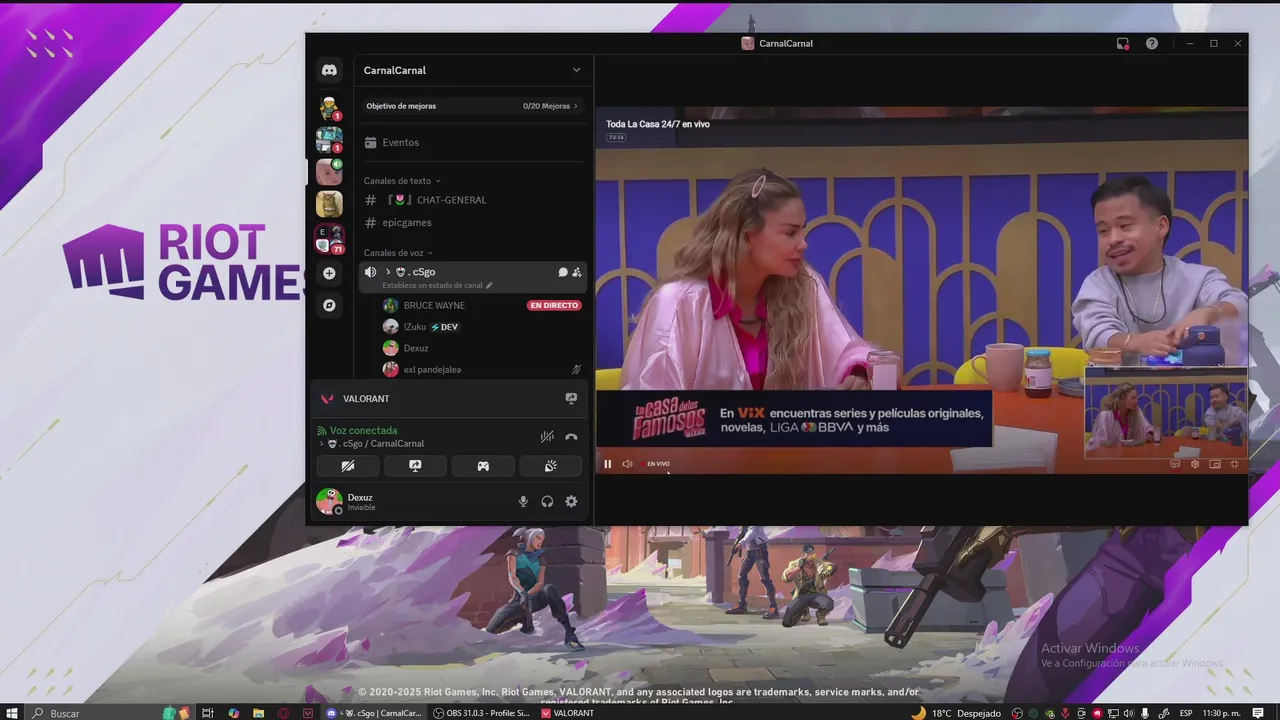Invite people to .cSgo voice channel
The width and height of the screenshot is (1280, 720).
[576, 272]
